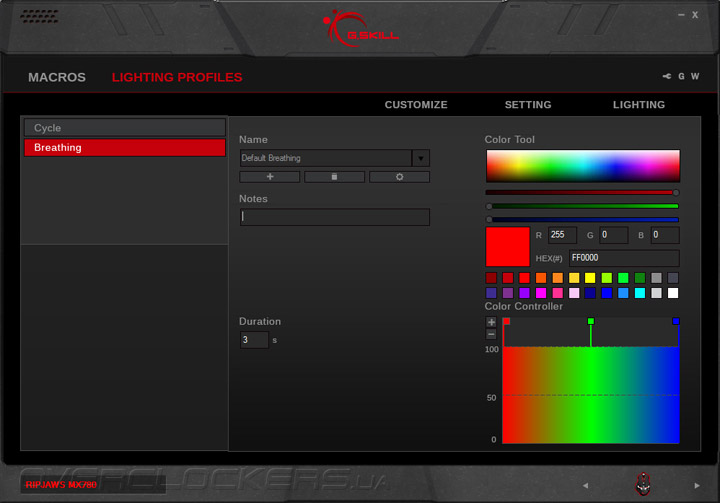Open profile options with gear icon under Name
The width and height of the screenshot is (720, 503).
[399, 177]
